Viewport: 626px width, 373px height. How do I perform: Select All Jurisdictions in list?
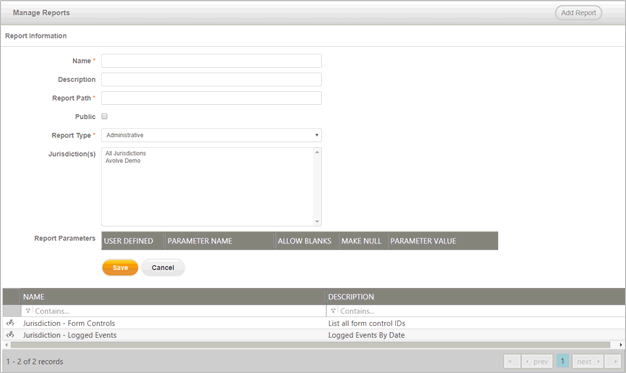[x=125, y=153]
